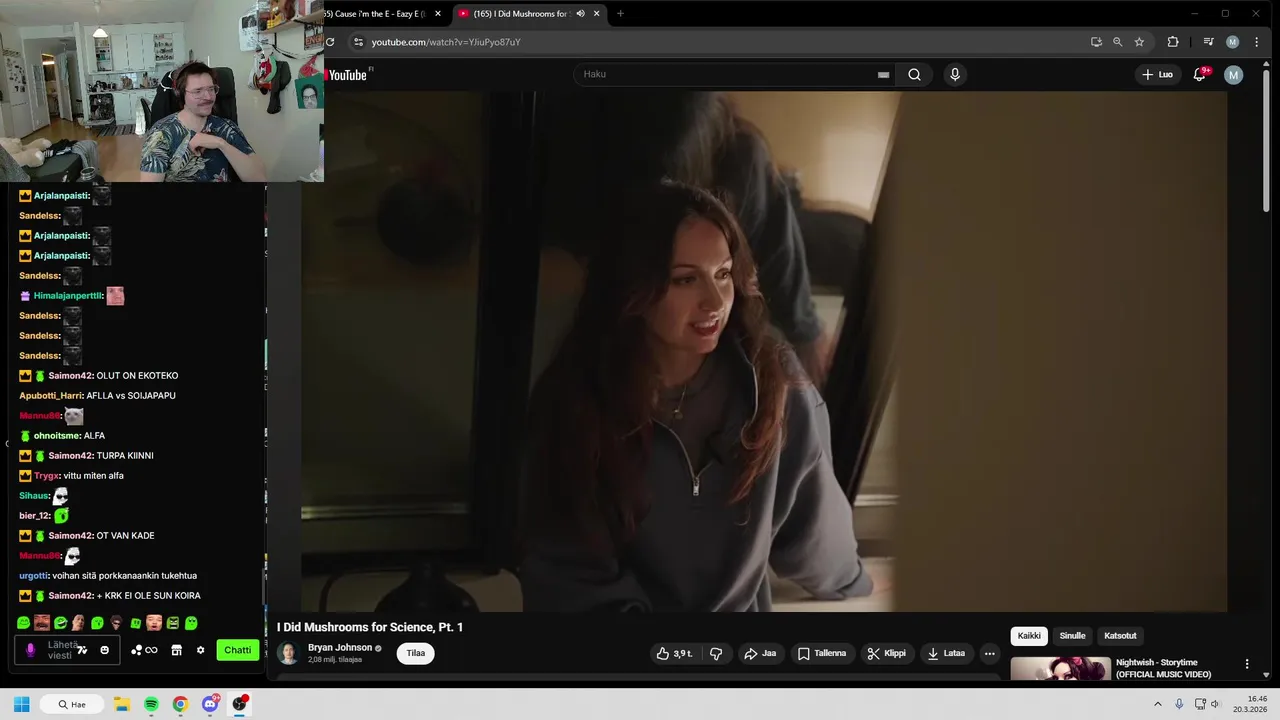1280x720 pixels.
Task: Close the I Did Mushrooms tab
Action: (x=597, y=14)
